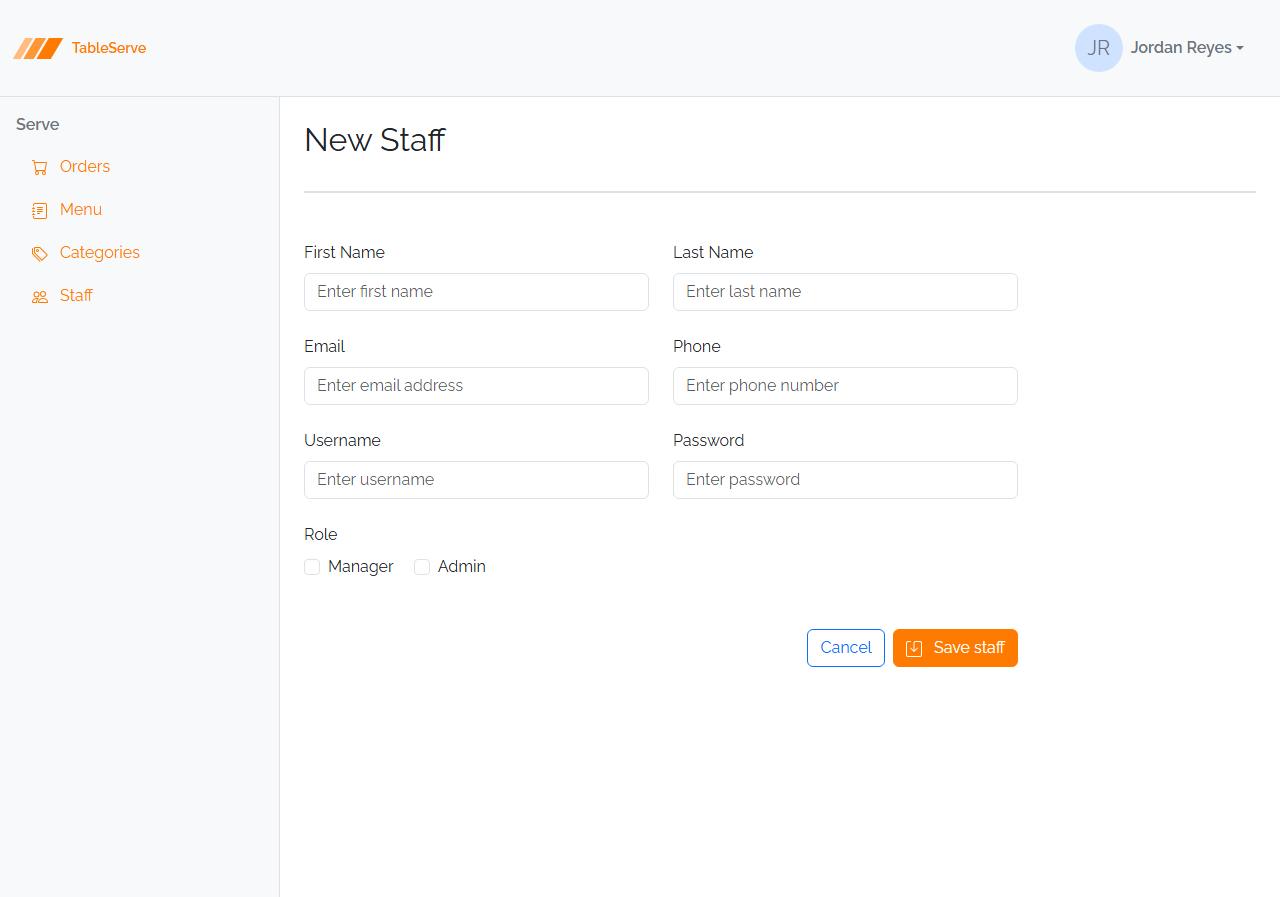Click the Orders shopping cart icon
Viewport: 1280px width, 897px height.
pyautogui.click(x=40, y=167)
